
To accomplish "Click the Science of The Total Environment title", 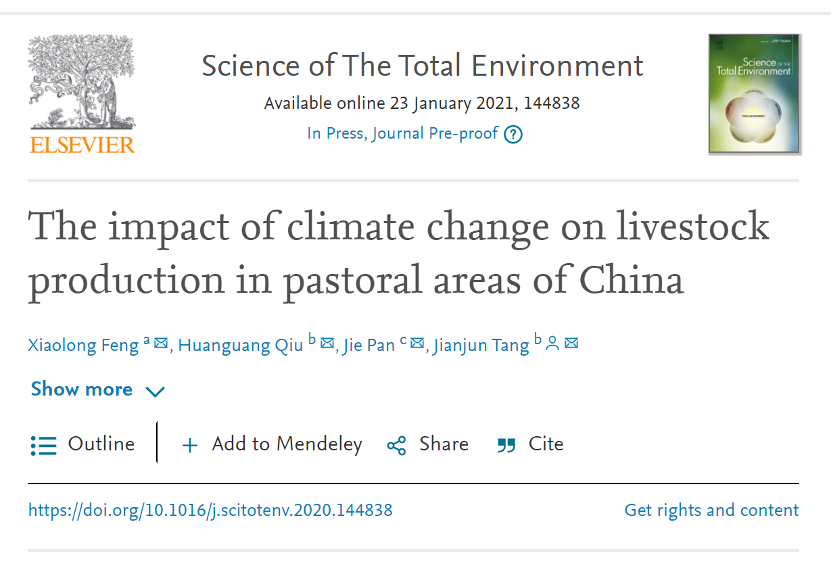I will (x=422, y=66).
